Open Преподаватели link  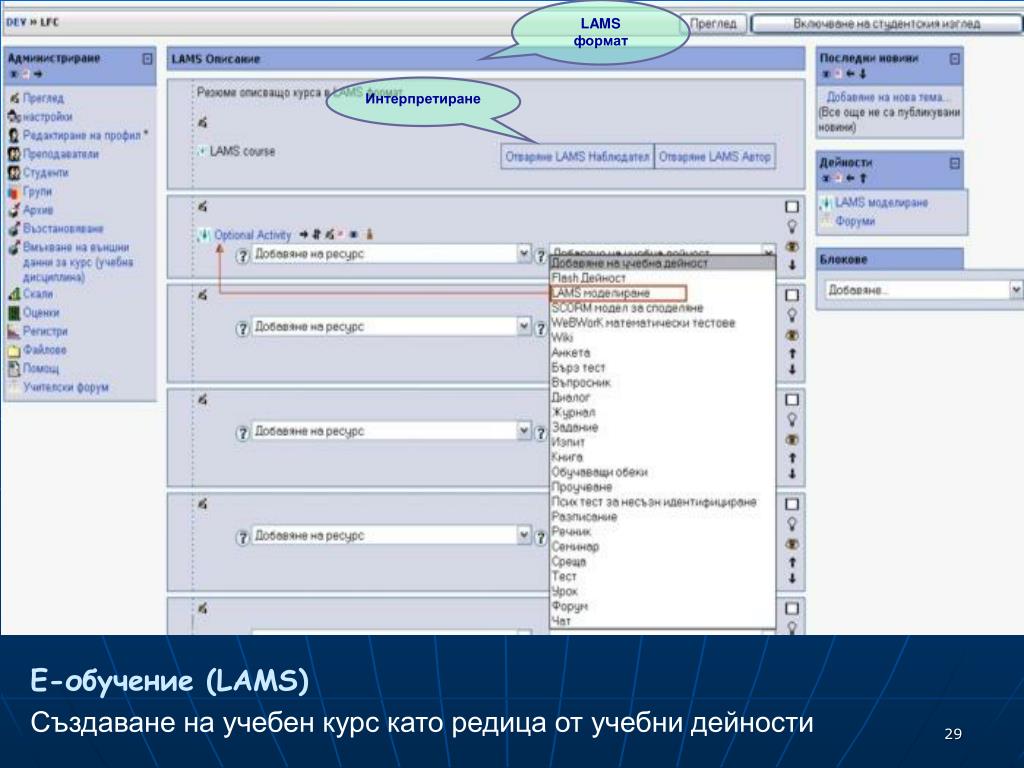click(x=61, y=154)
